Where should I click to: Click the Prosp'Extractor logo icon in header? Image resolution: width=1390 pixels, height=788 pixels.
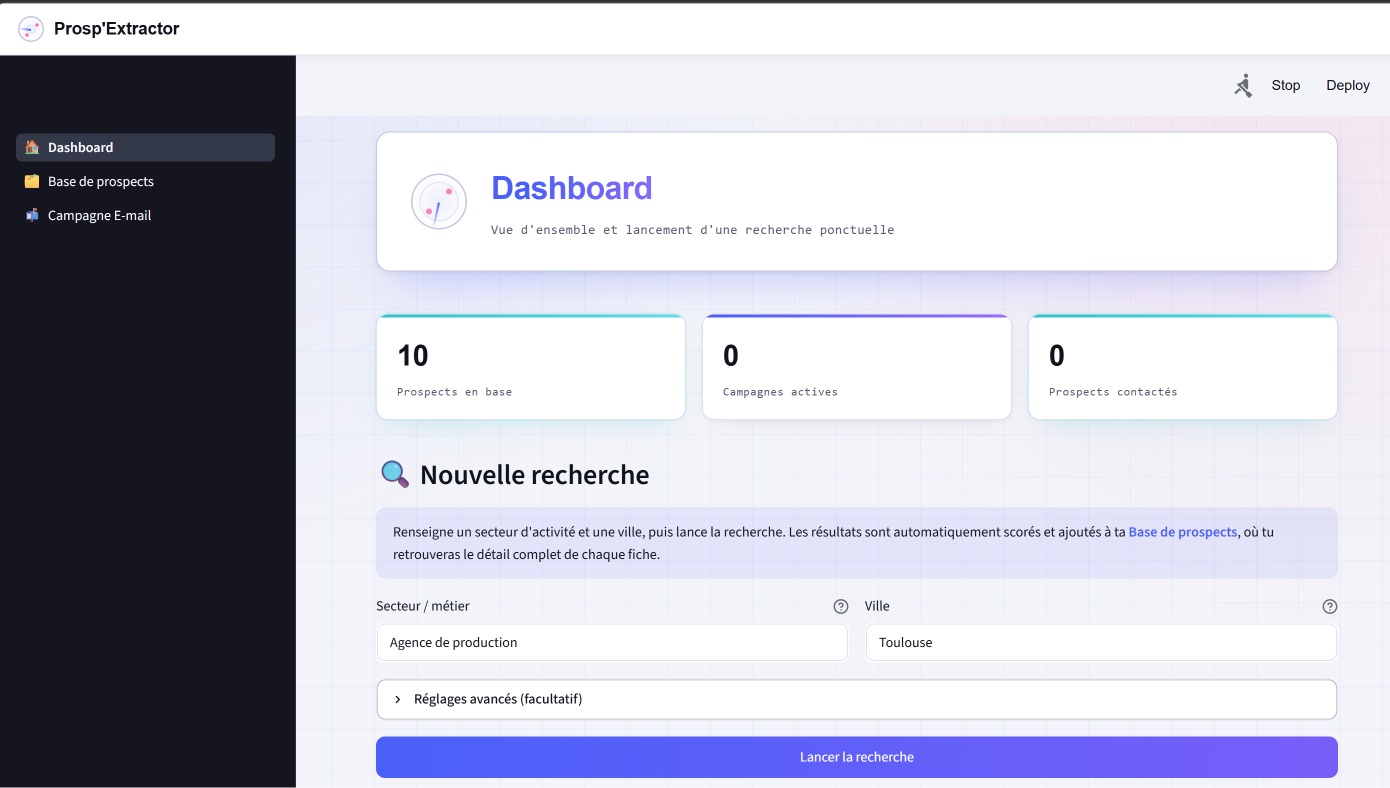click(31, 29)
